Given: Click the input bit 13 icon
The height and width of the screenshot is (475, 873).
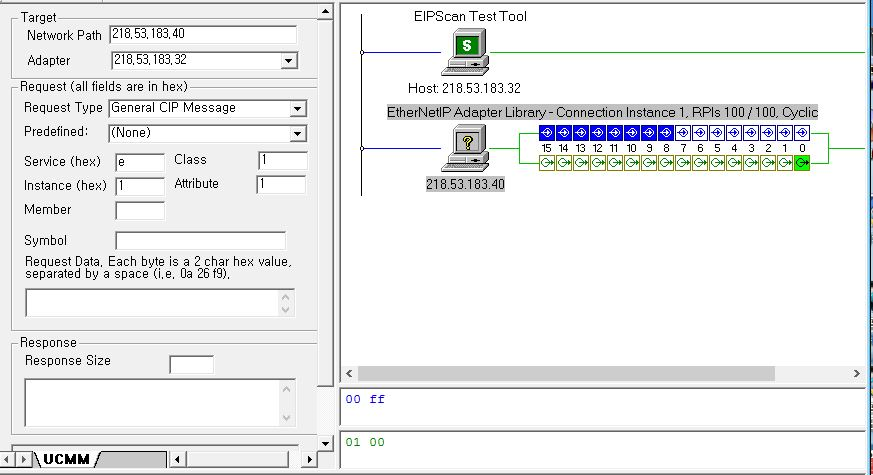Looking at the screenshot, I should pos(581,133).
